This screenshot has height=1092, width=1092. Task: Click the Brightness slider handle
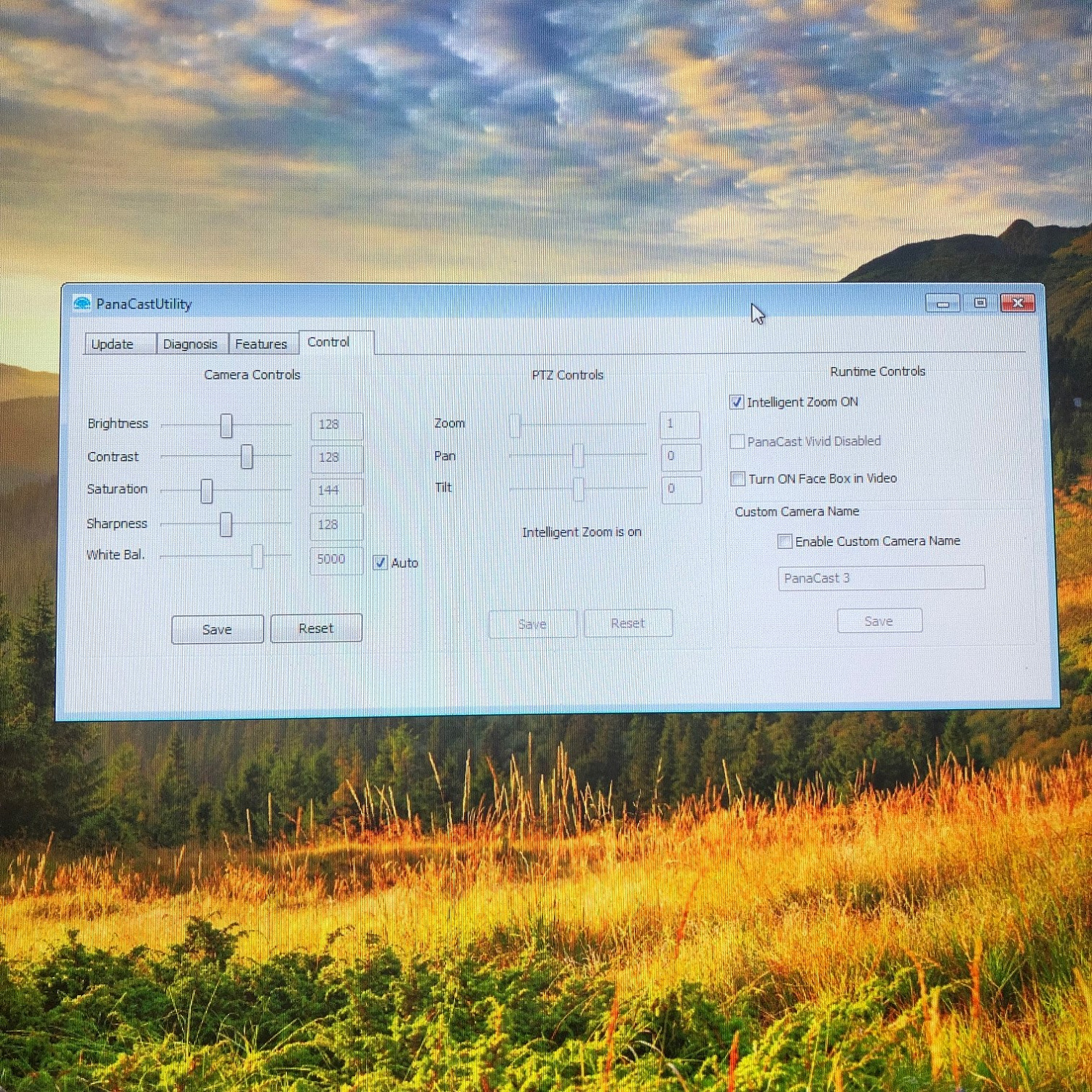point(226,426)
